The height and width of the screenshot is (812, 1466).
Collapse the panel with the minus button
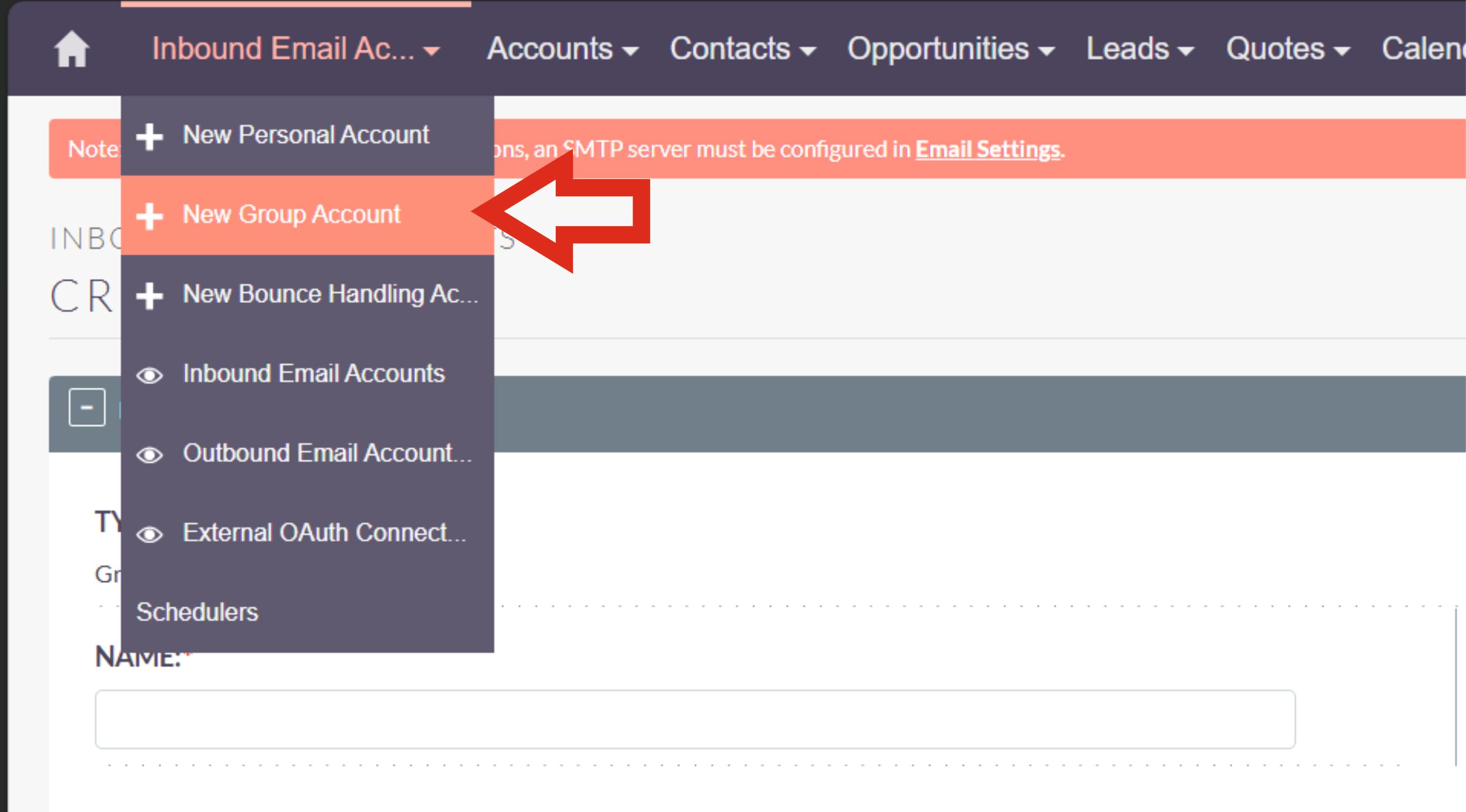[87, 407]
